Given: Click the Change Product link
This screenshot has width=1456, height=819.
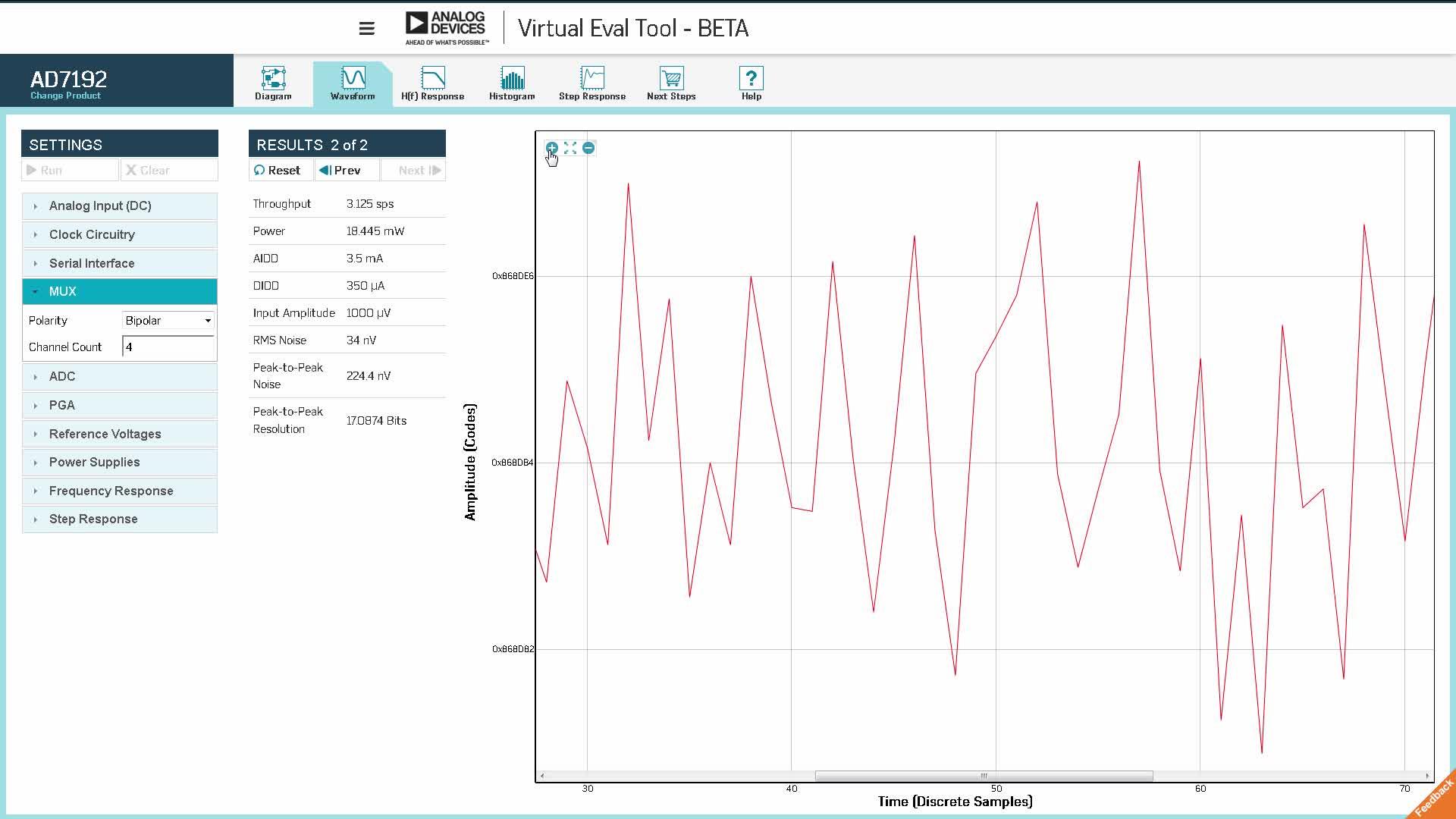Looking at the screenshot, I should pyautogui.click(x=65, y=96).
